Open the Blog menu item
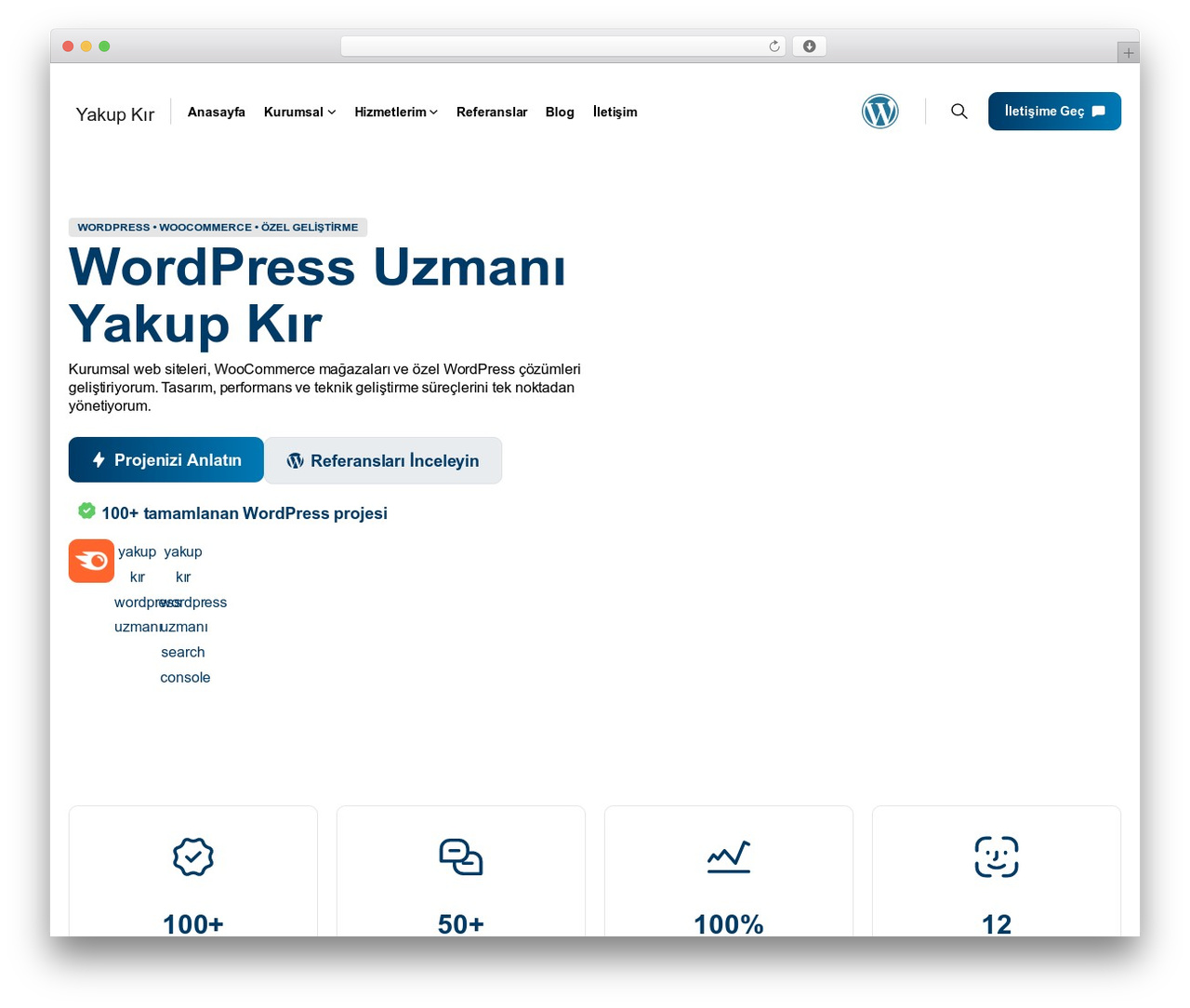This screenshot has width=1190, height=1008. pos(560,112)
